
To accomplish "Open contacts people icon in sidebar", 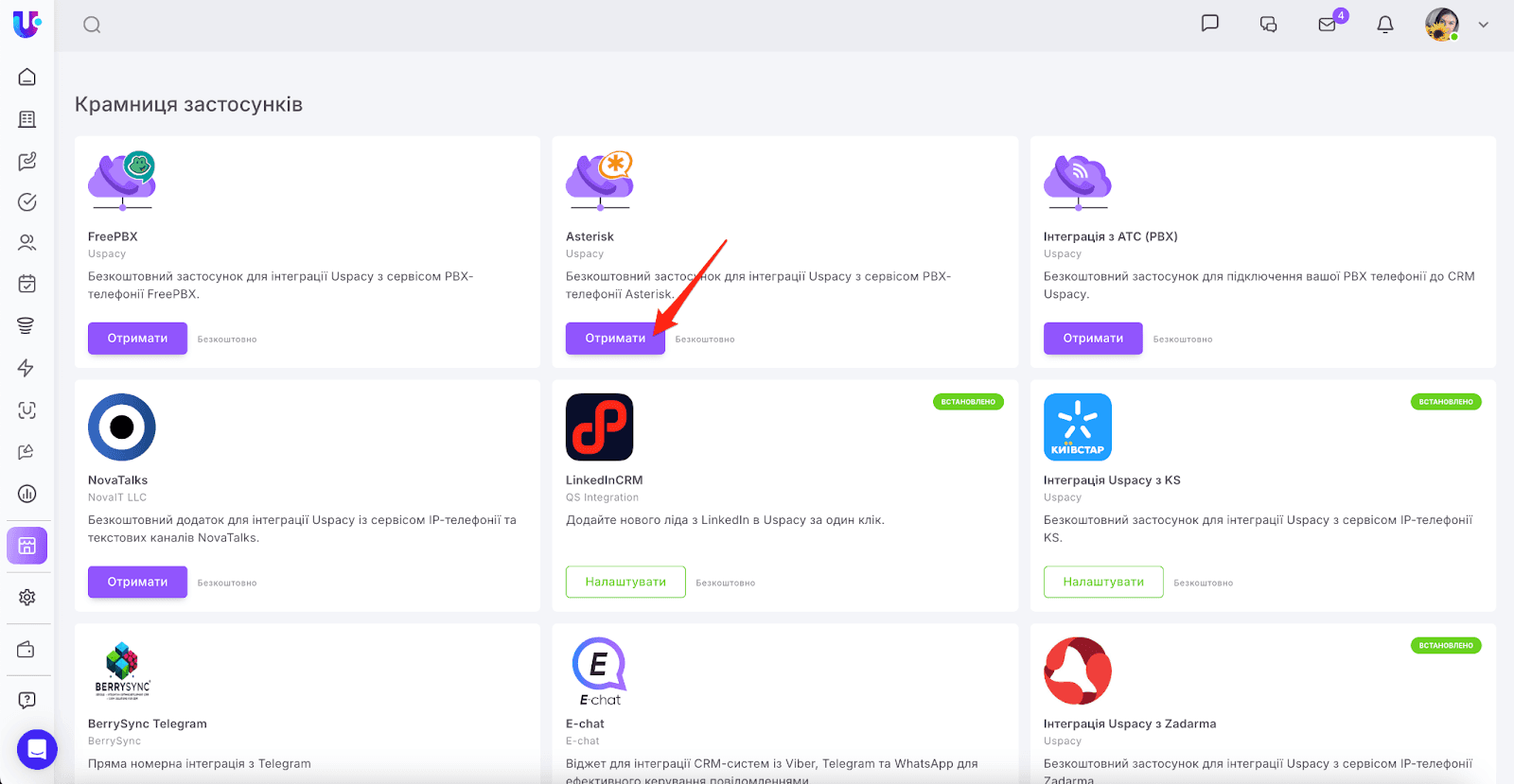I will (x=27, y=243).
